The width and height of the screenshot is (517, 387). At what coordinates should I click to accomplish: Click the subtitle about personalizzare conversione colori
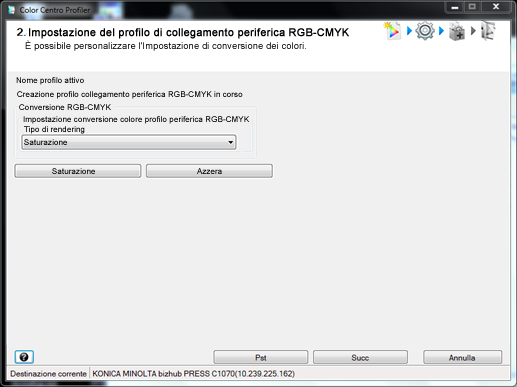point(166,46)
